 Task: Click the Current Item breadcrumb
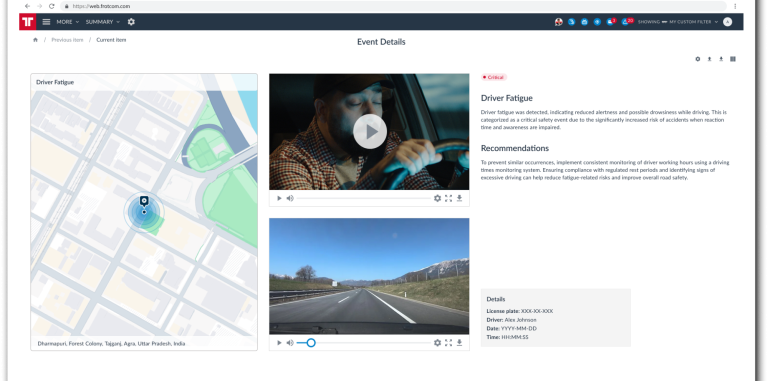(x=111, y=40)
